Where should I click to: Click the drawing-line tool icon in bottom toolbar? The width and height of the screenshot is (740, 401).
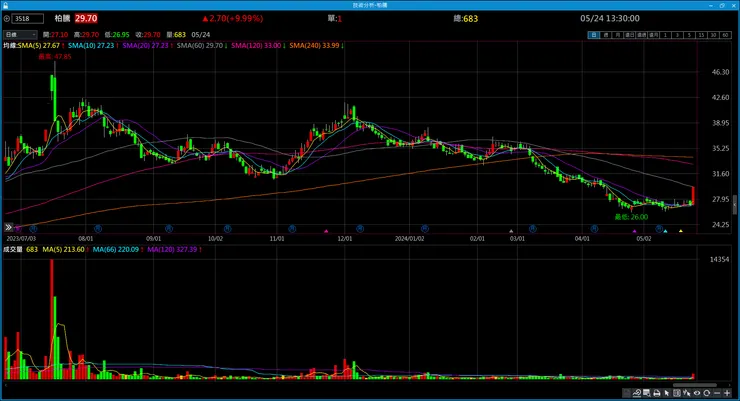[637, 393]
